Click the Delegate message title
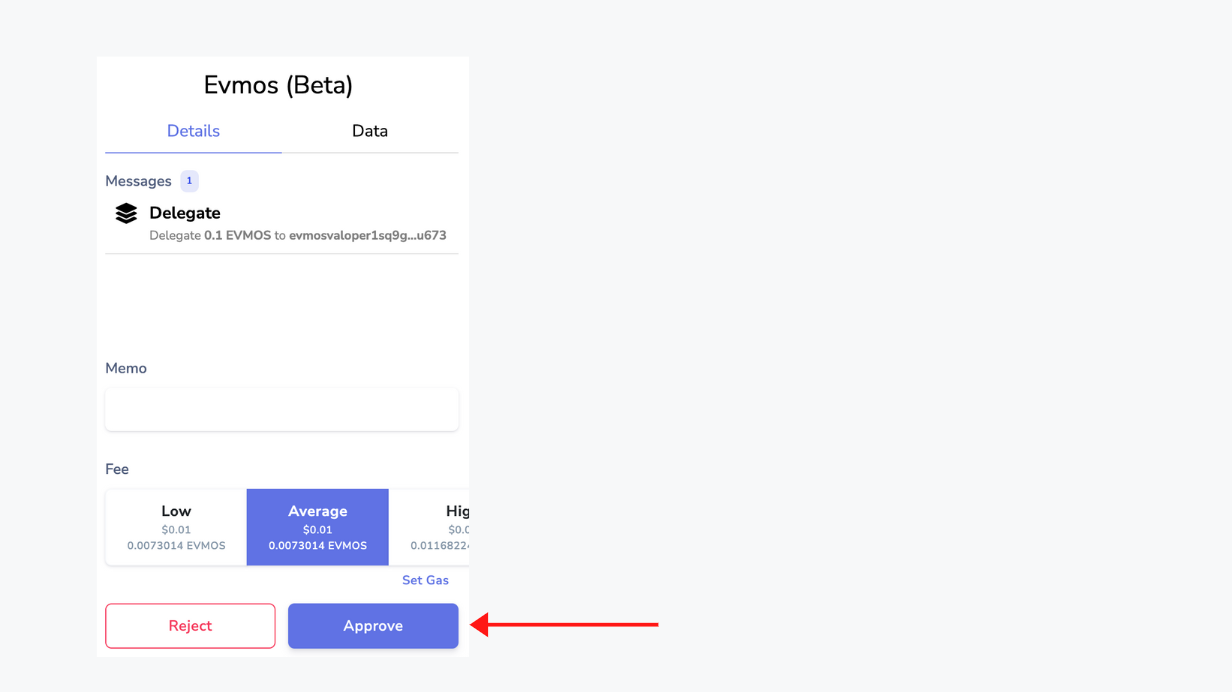Viewport: 1232px width, 692px height. coord(185,213)
